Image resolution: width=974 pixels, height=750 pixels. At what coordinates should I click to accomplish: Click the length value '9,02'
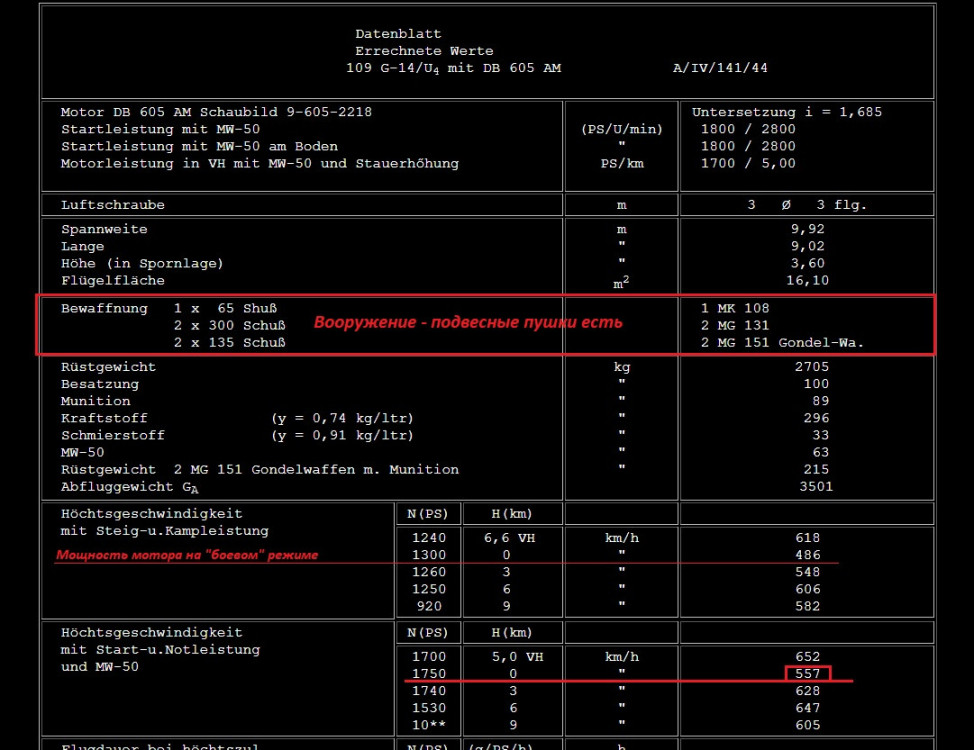808,247
